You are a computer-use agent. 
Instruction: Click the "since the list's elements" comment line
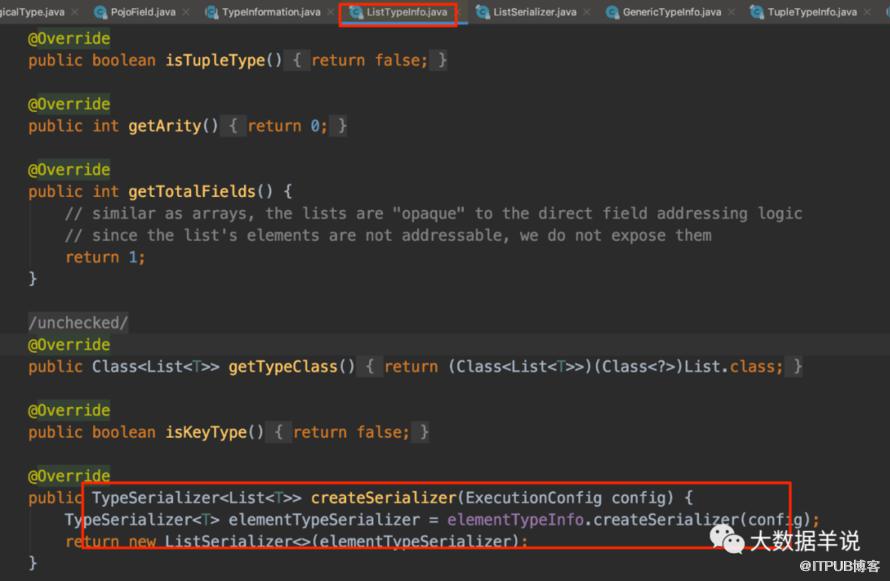(x=388, y=235)
